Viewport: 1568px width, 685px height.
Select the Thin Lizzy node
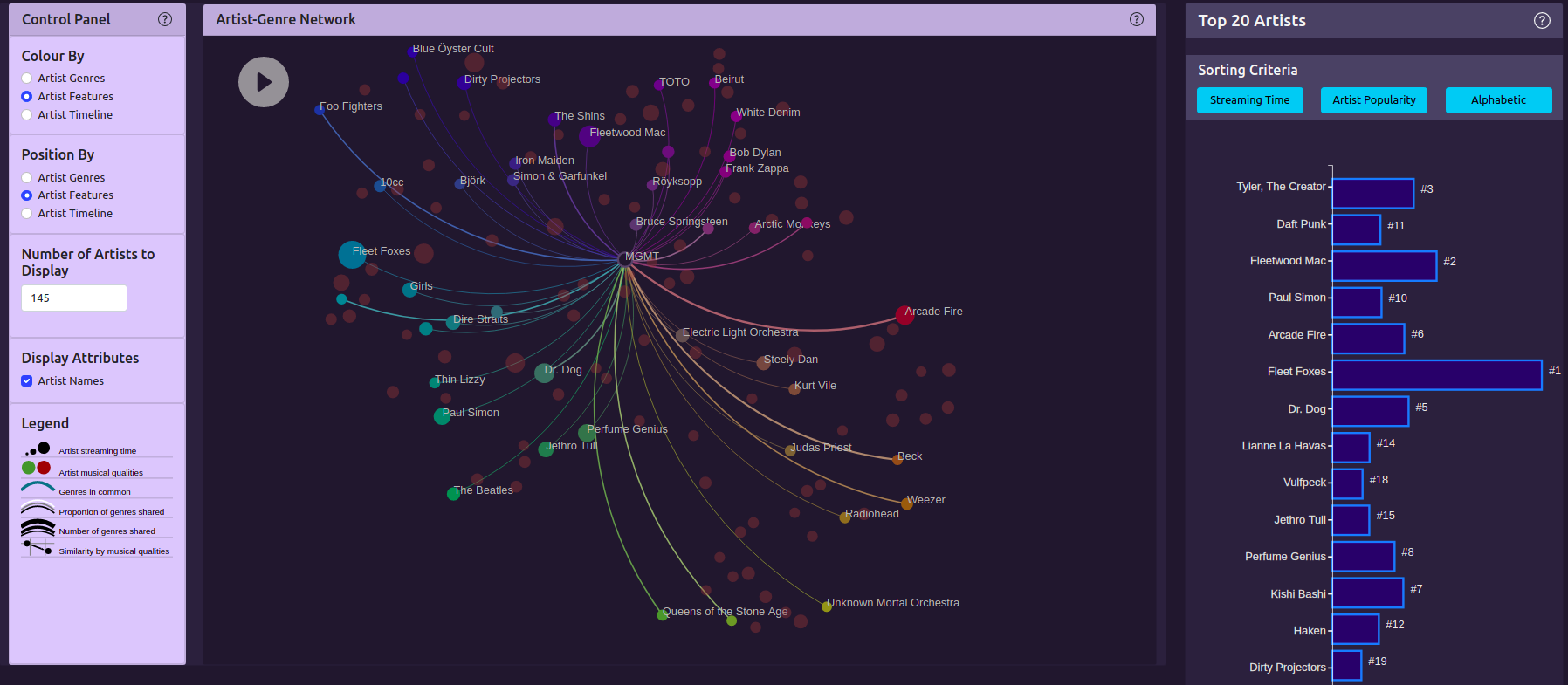pyautogui.click(x=435, y=383)
